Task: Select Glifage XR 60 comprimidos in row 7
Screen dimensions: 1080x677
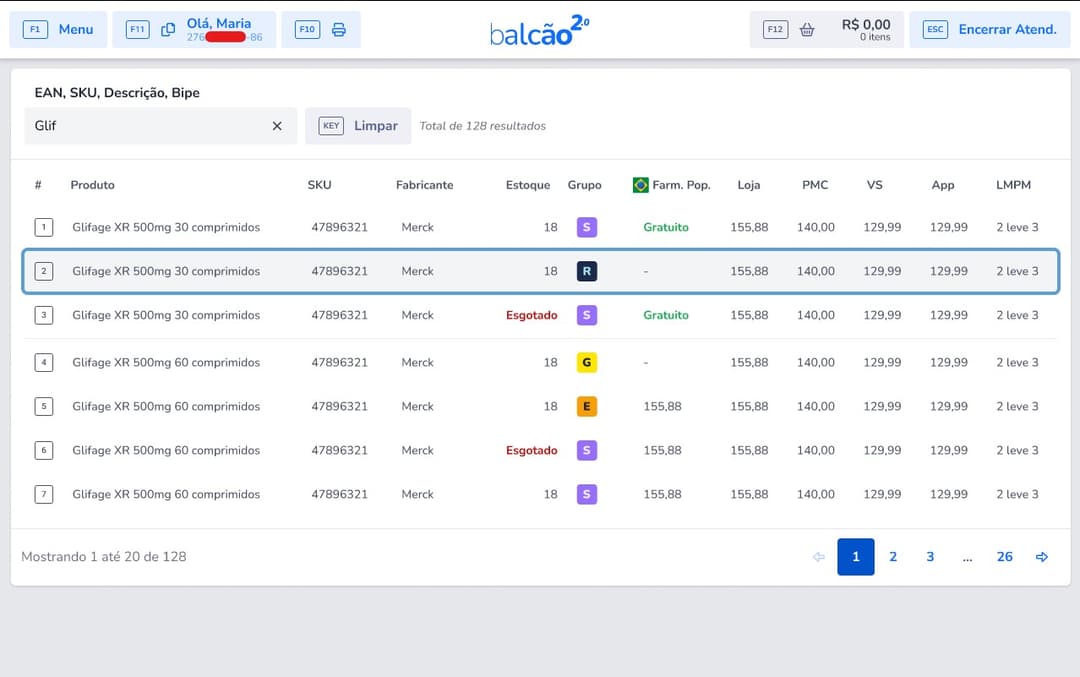Action: point(166,494)
